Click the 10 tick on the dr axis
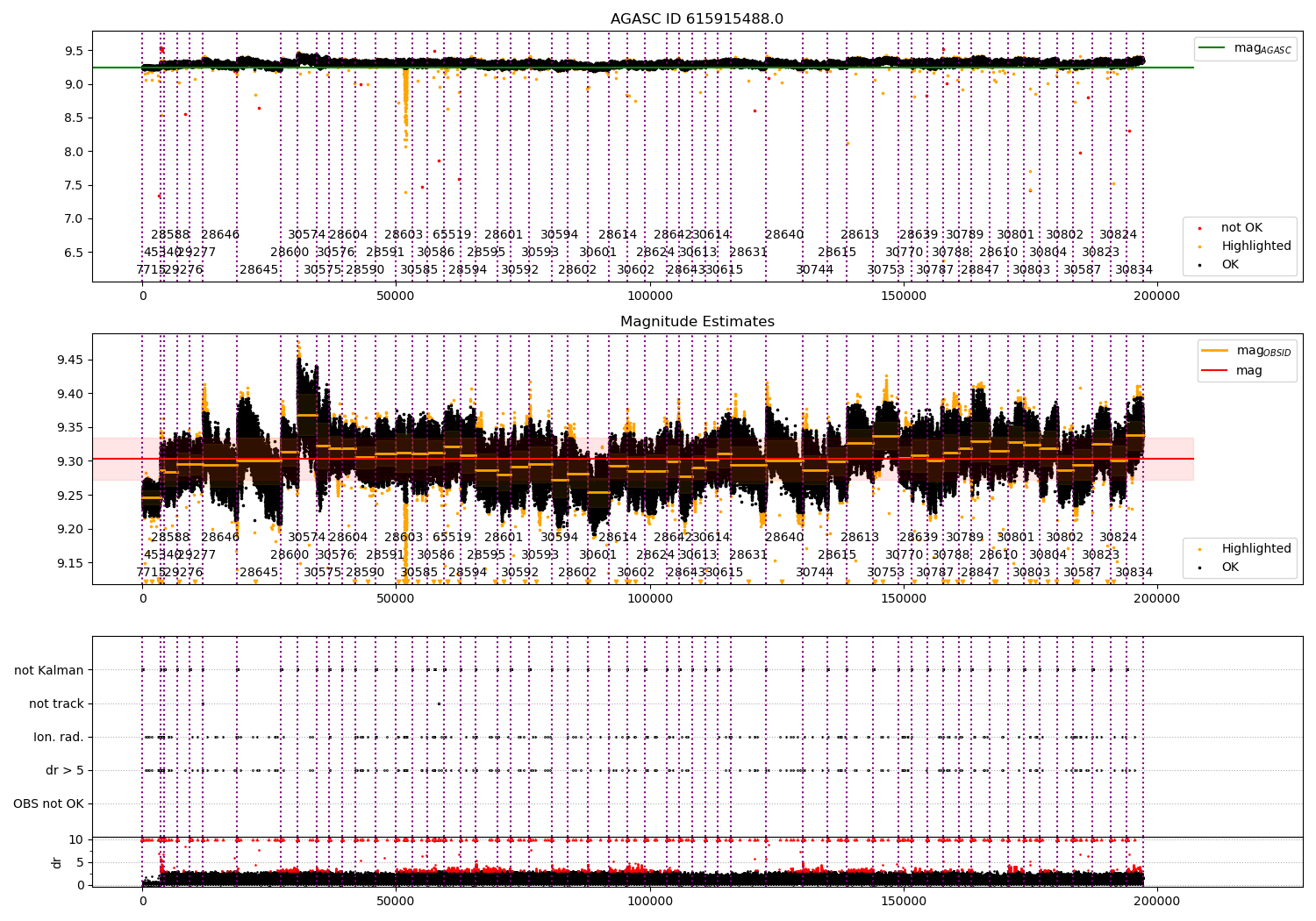The width and height of the screenshot is (1316, 921). [76, 839]
